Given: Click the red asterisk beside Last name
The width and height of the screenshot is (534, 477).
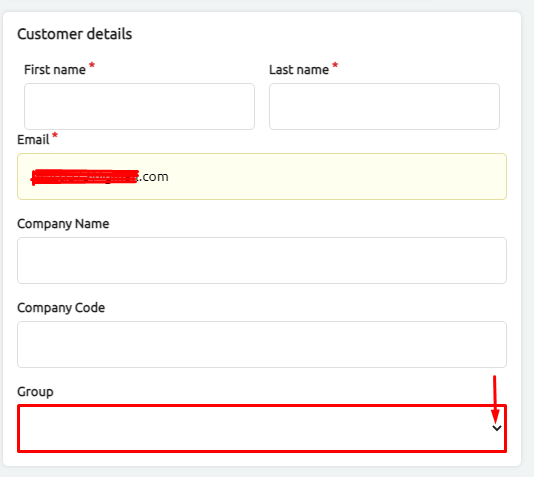Looking at the screenshot, I should click(335, 65).
